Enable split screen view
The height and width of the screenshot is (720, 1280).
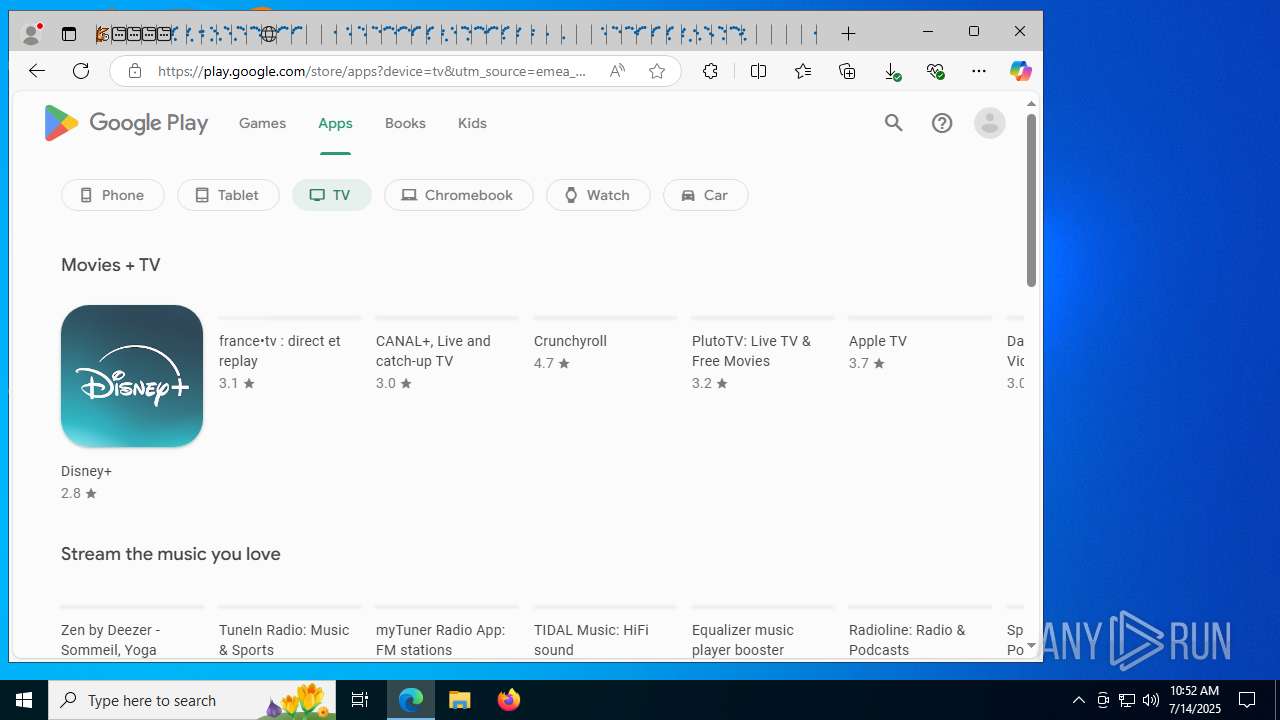coord(758,71)
